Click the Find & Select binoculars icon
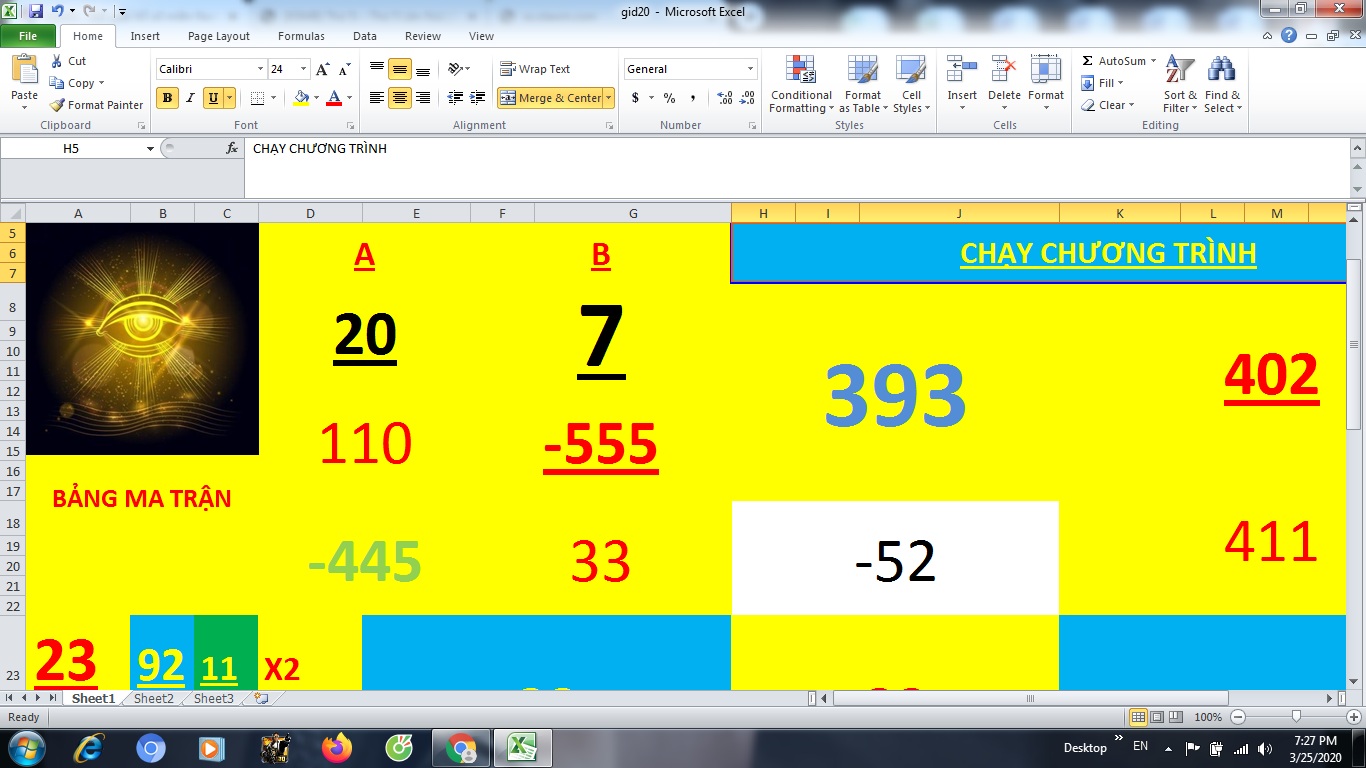This screenshot has height=768, width=1366. pos(1221,70)
